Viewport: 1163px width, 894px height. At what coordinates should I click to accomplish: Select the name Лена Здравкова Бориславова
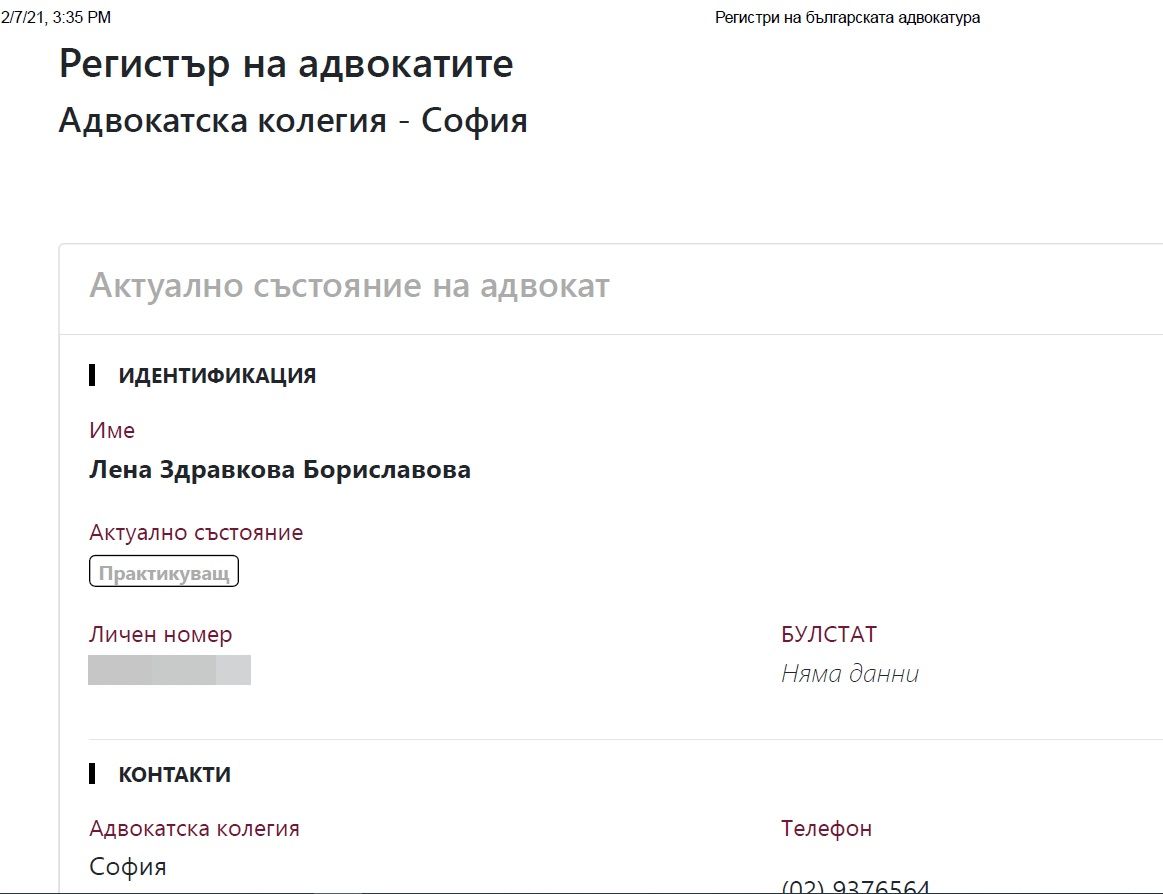pyautogui.click(x=280, y=470)
